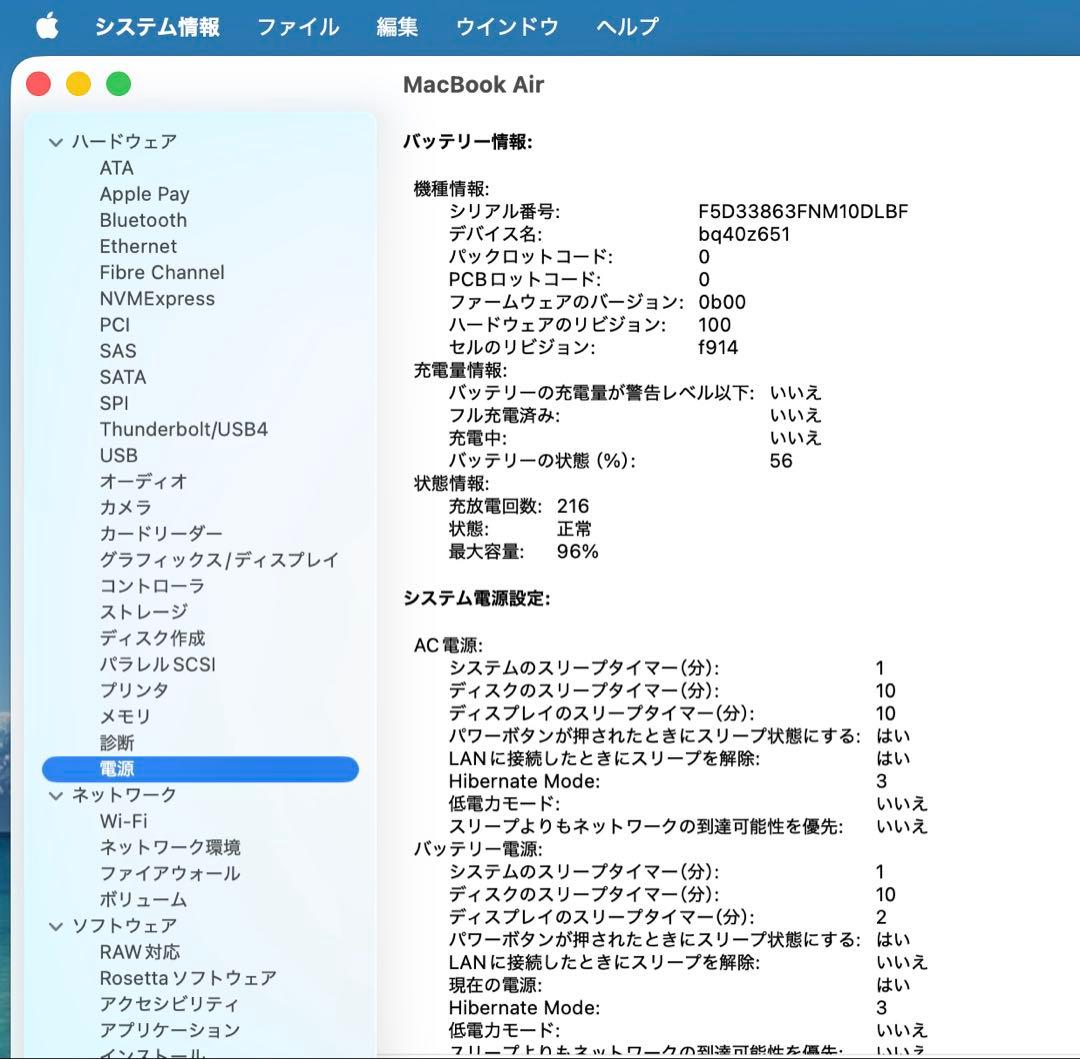This screenshot has width=1080, height=1059.
Task: Select NVMExpress in the sidebar
Action: (157, 299)
